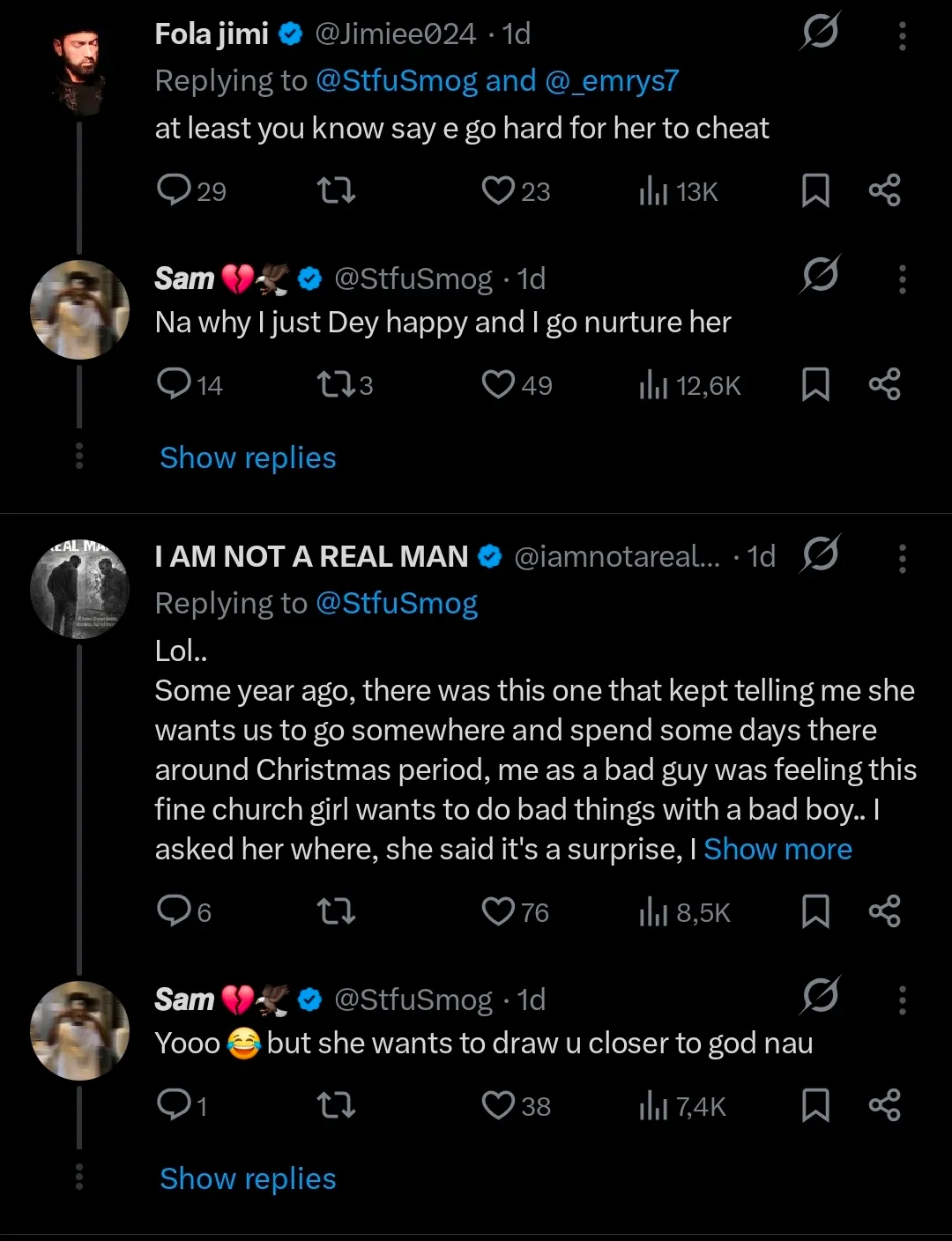Reply to I AM NOT A REAL MAN's tweet

(175, 910)
